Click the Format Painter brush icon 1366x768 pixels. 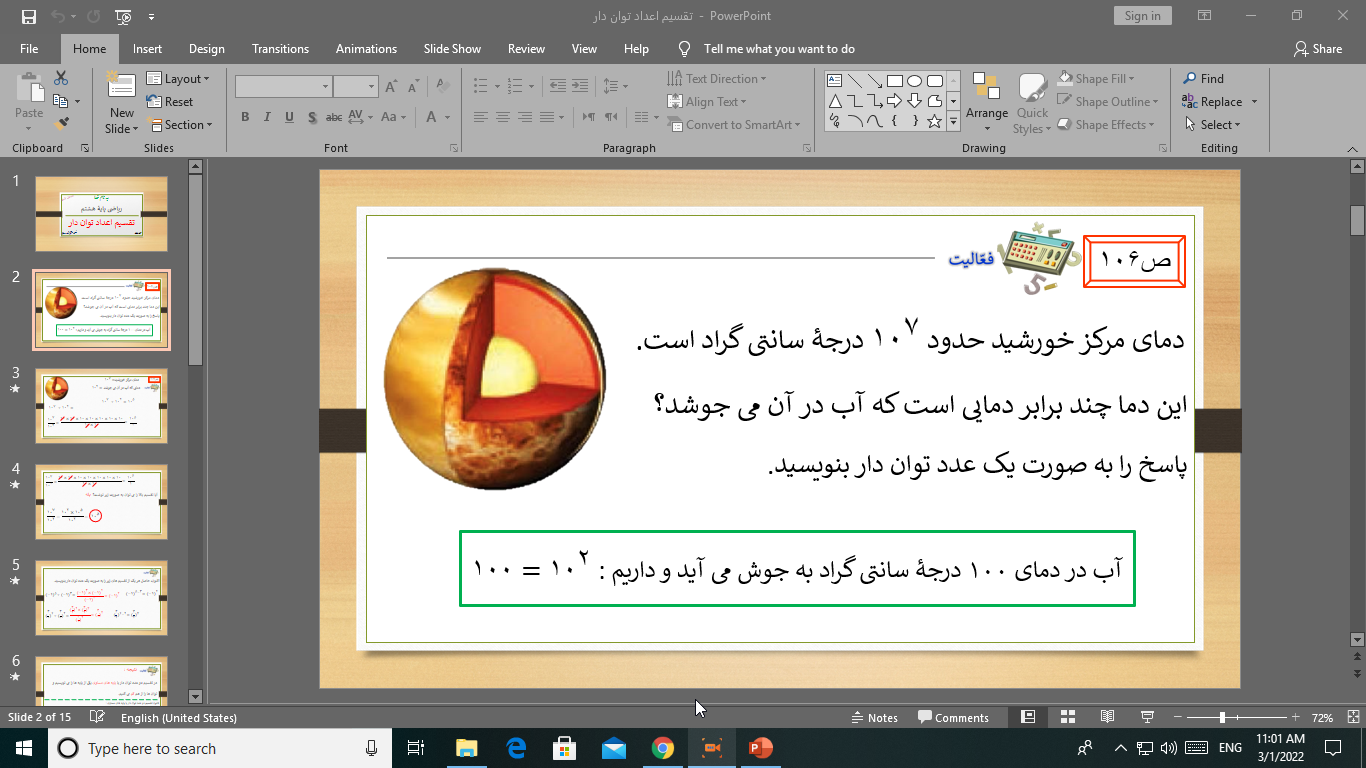tap(62, 124)
